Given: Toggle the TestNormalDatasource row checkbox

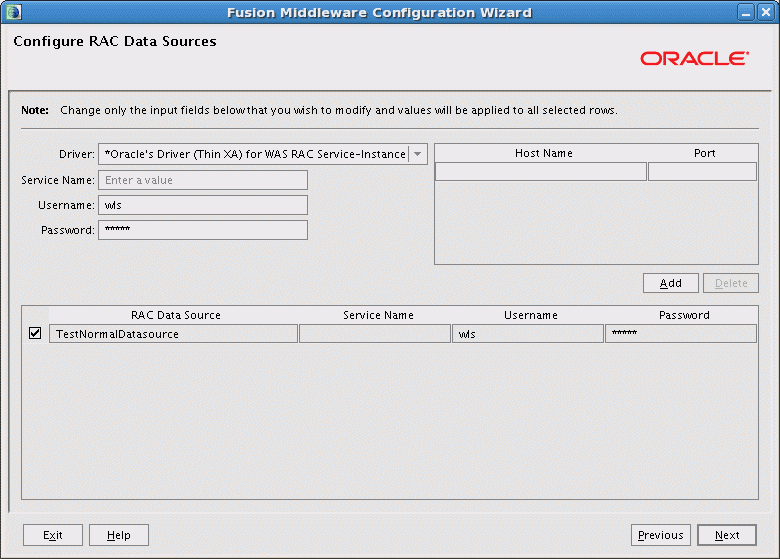Looking at the screenshot, I should [35, 333].
